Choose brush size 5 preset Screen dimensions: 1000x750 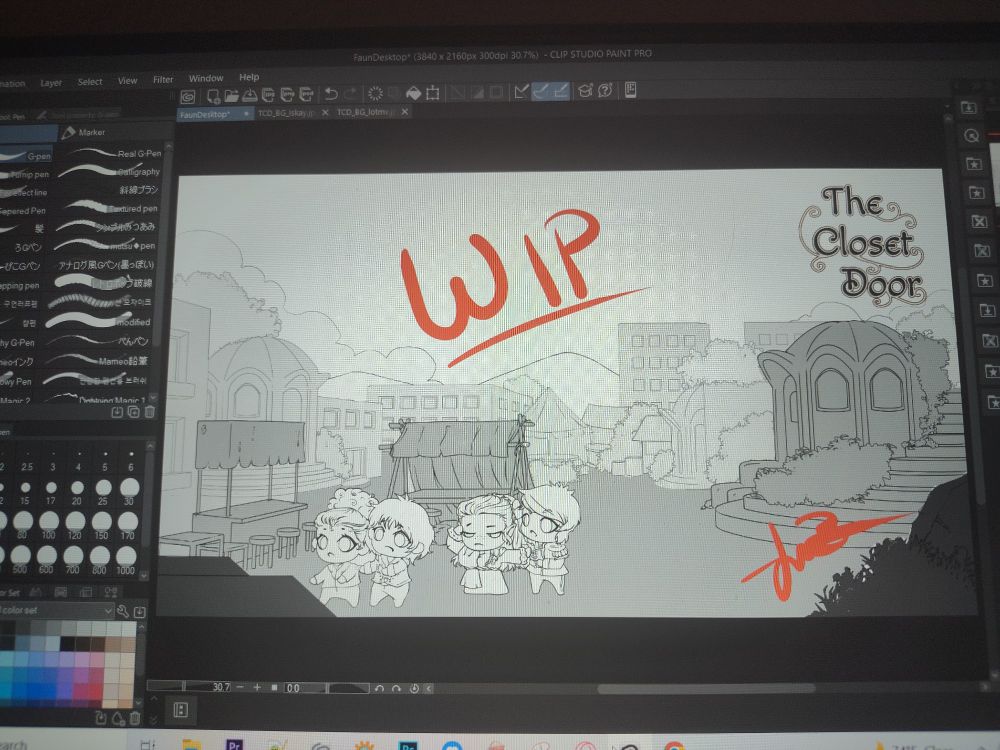(x=105, y=459)
